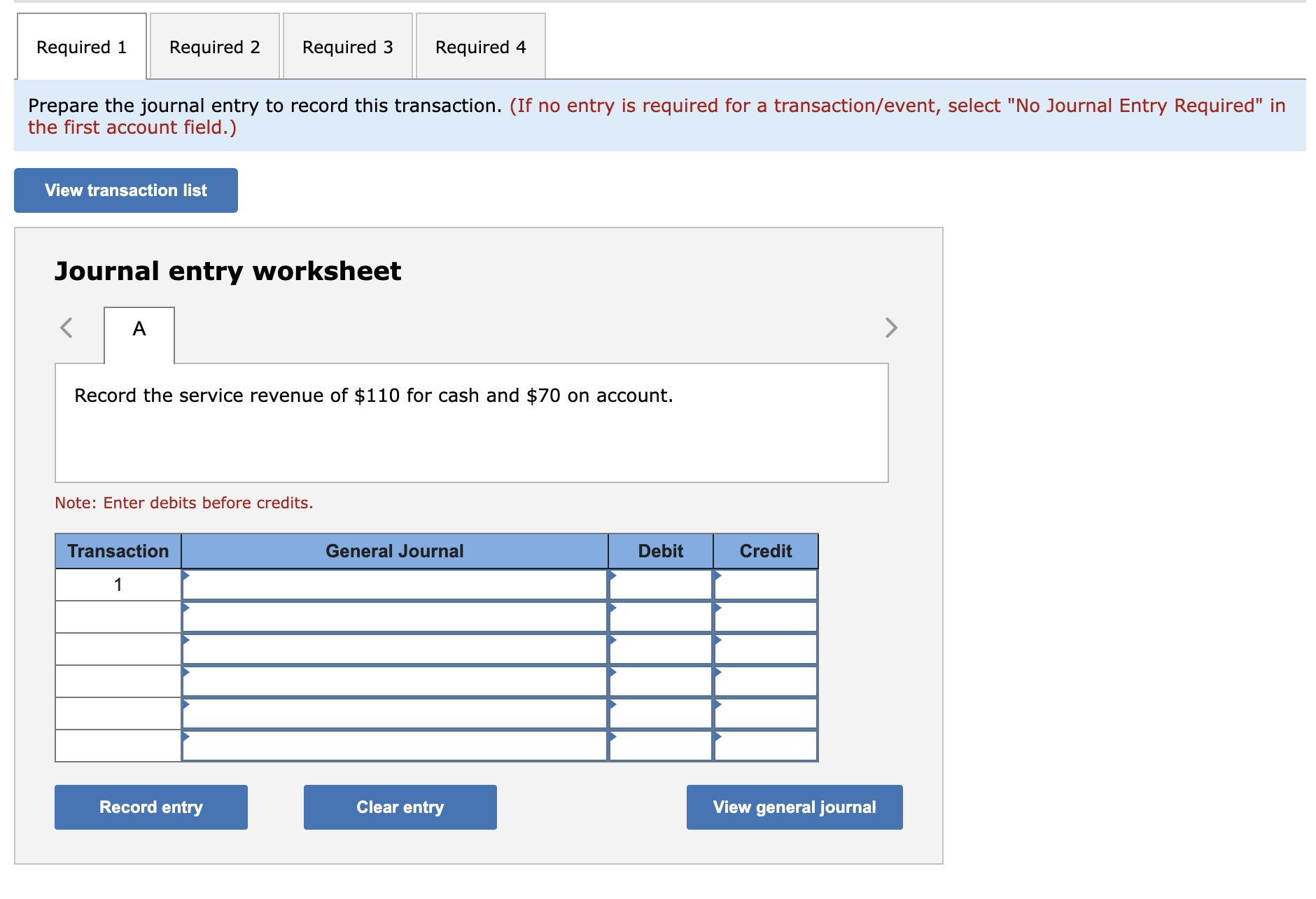Go to previous journal entry arrow
Viewport: 1316px width, 899px height.
pyautogui.click(x=66, y=328)
